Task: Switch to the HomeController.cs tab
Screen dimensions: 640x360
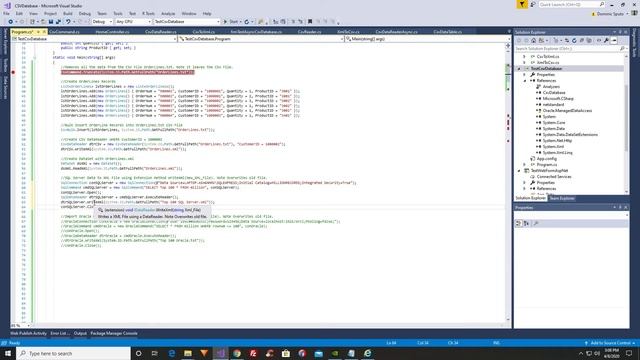Action: (112, 32)
